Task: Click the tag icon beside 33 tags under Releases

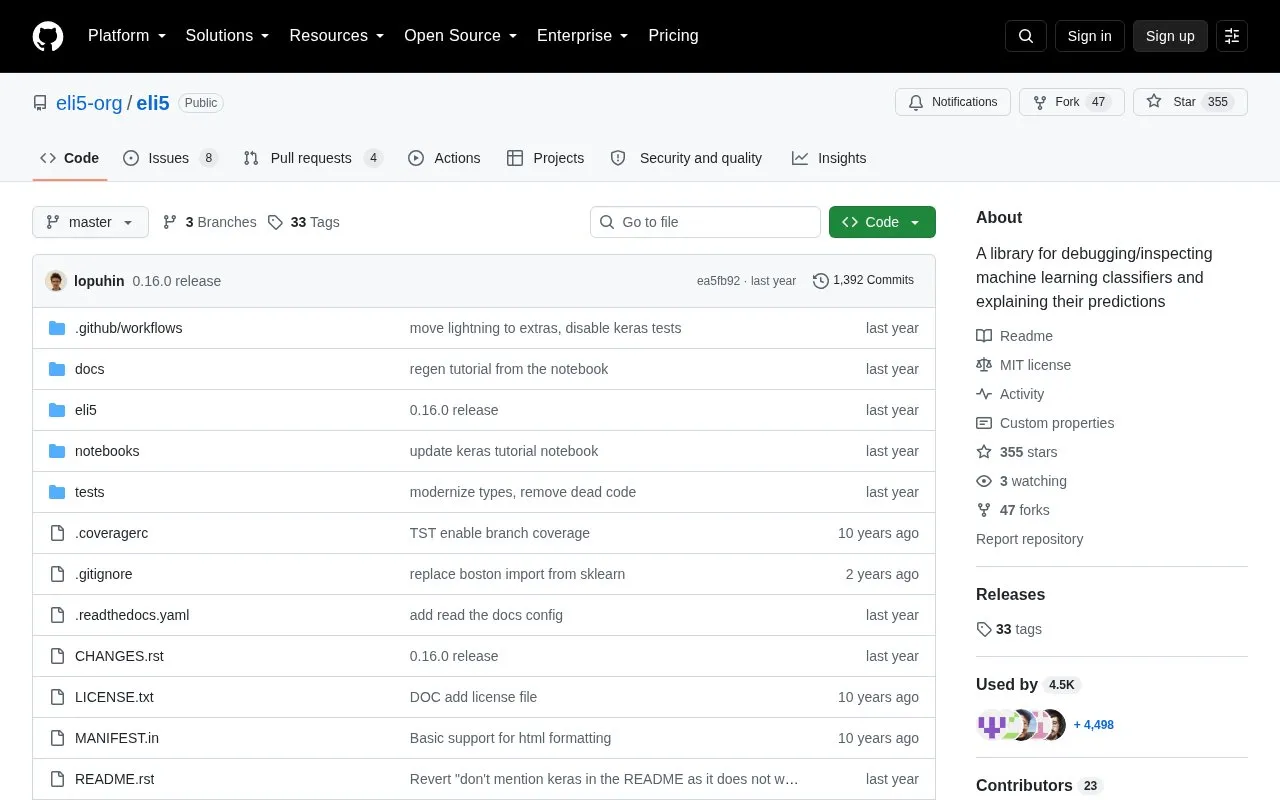Action: pyautogui.click(x=984, y=629)
